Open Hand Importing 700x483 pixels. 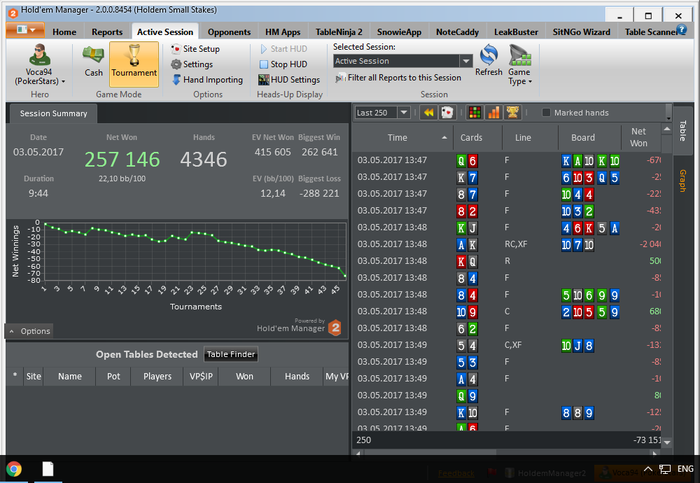208,79
